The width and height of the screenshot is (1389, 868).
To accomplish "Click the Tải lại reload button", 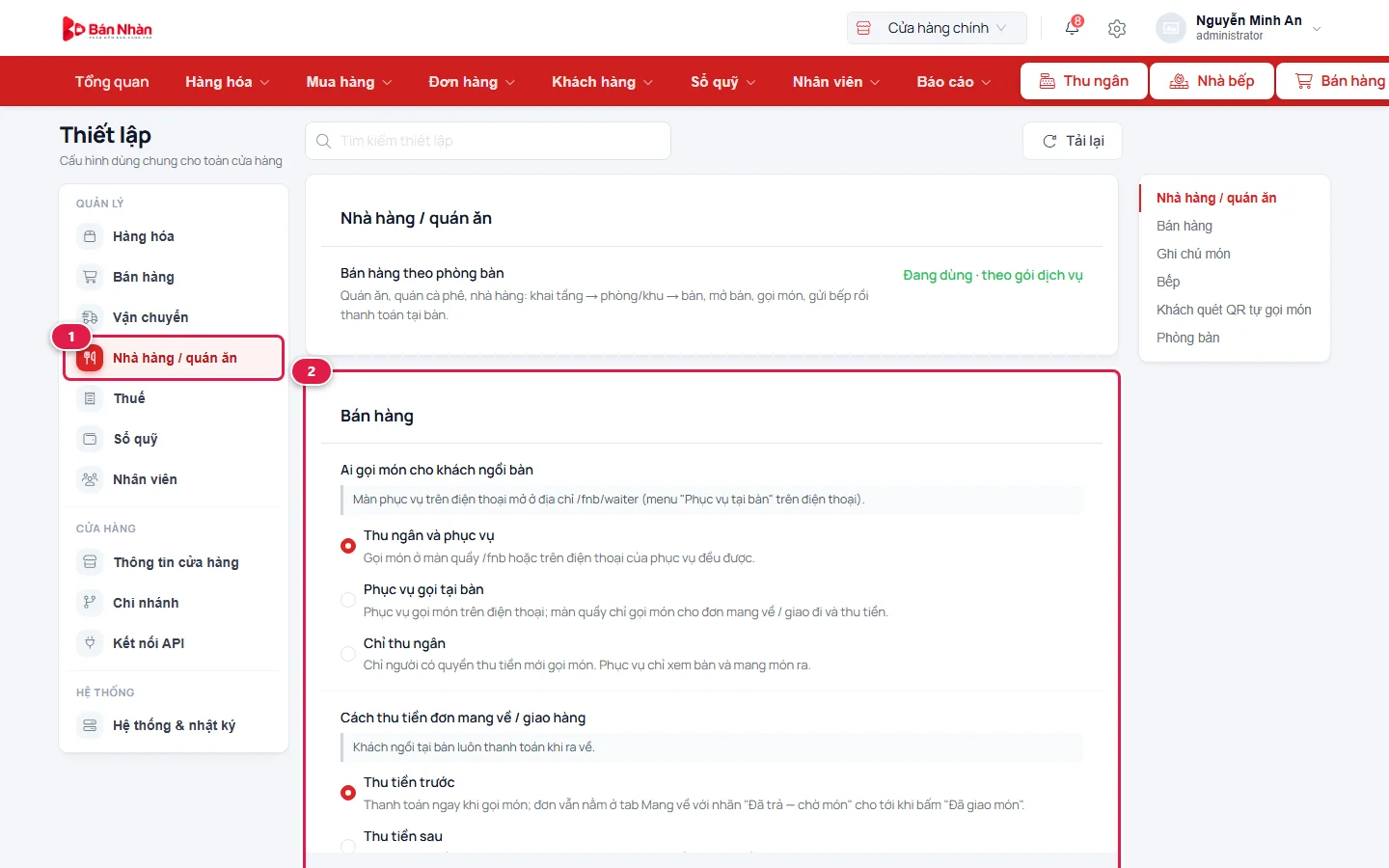I will pos(1073,141).
